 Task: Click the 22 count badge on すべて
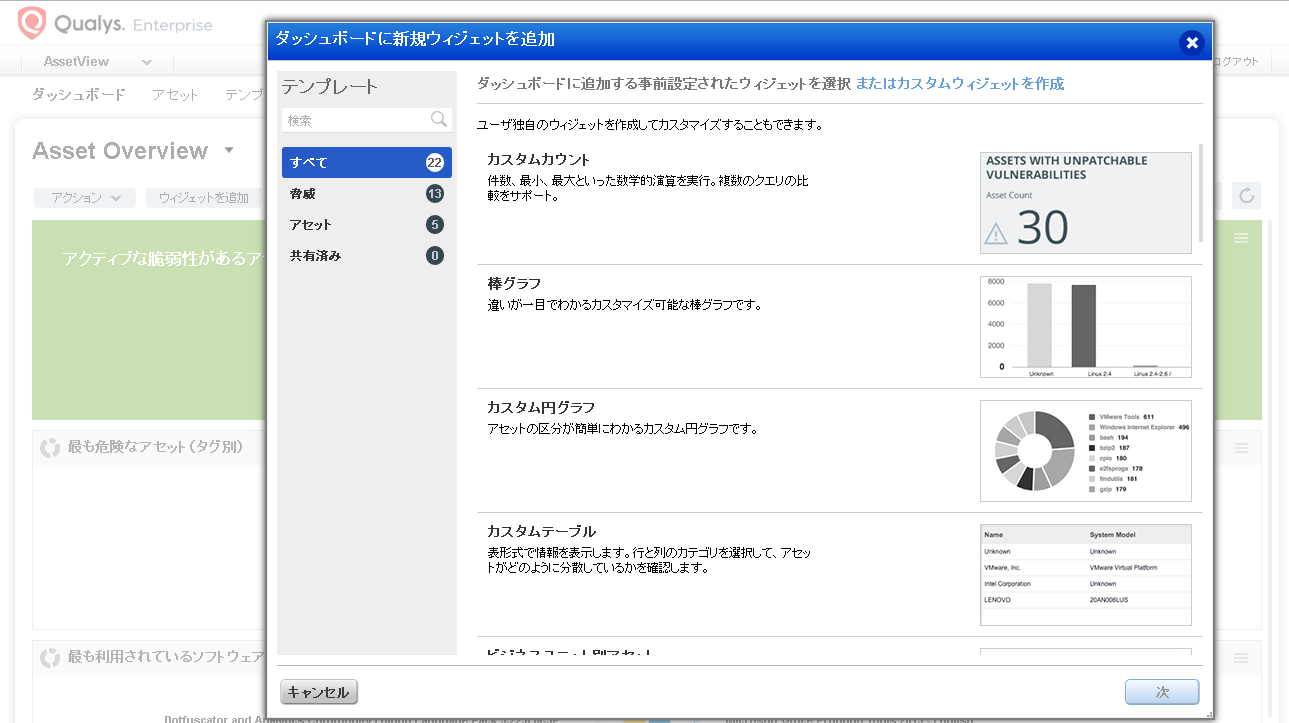(435, 162)
